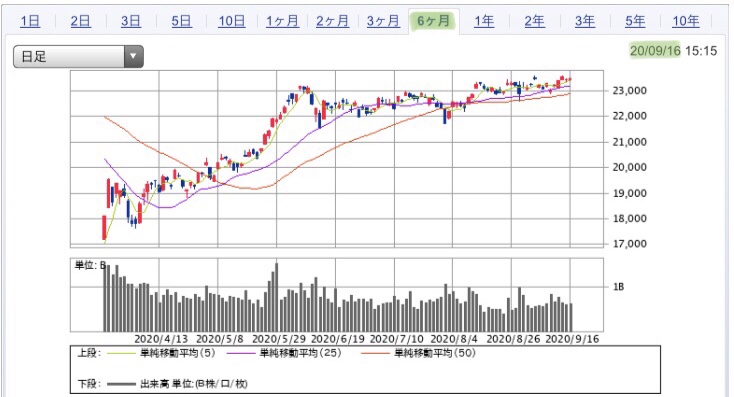Select the 1日 time range tab
Viewport: 734px width, 397px height.
pos(30,21)
